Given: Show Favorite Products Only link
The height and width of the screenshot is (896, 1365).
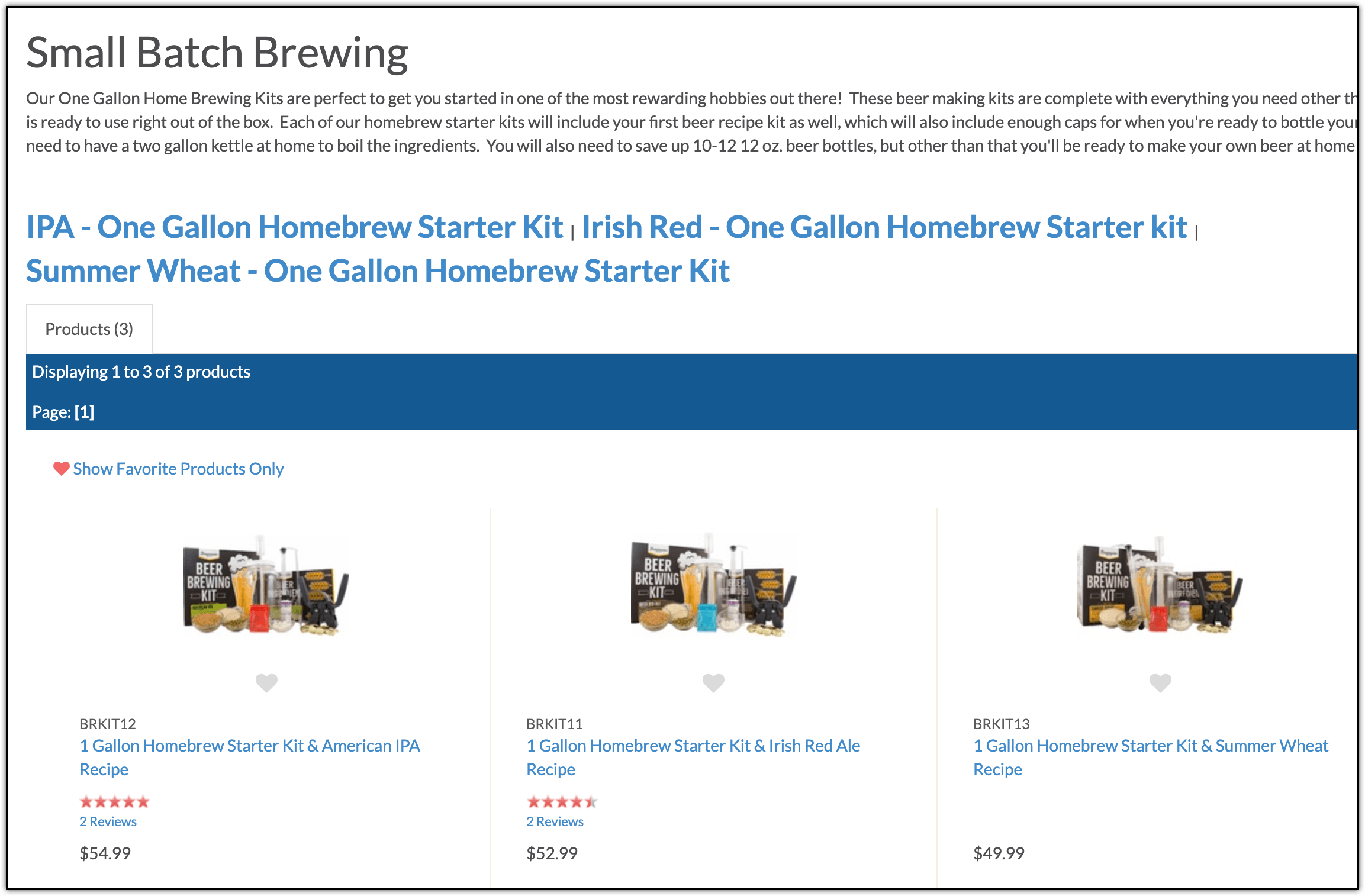Looking at the screenshot, I should (178, 469).
